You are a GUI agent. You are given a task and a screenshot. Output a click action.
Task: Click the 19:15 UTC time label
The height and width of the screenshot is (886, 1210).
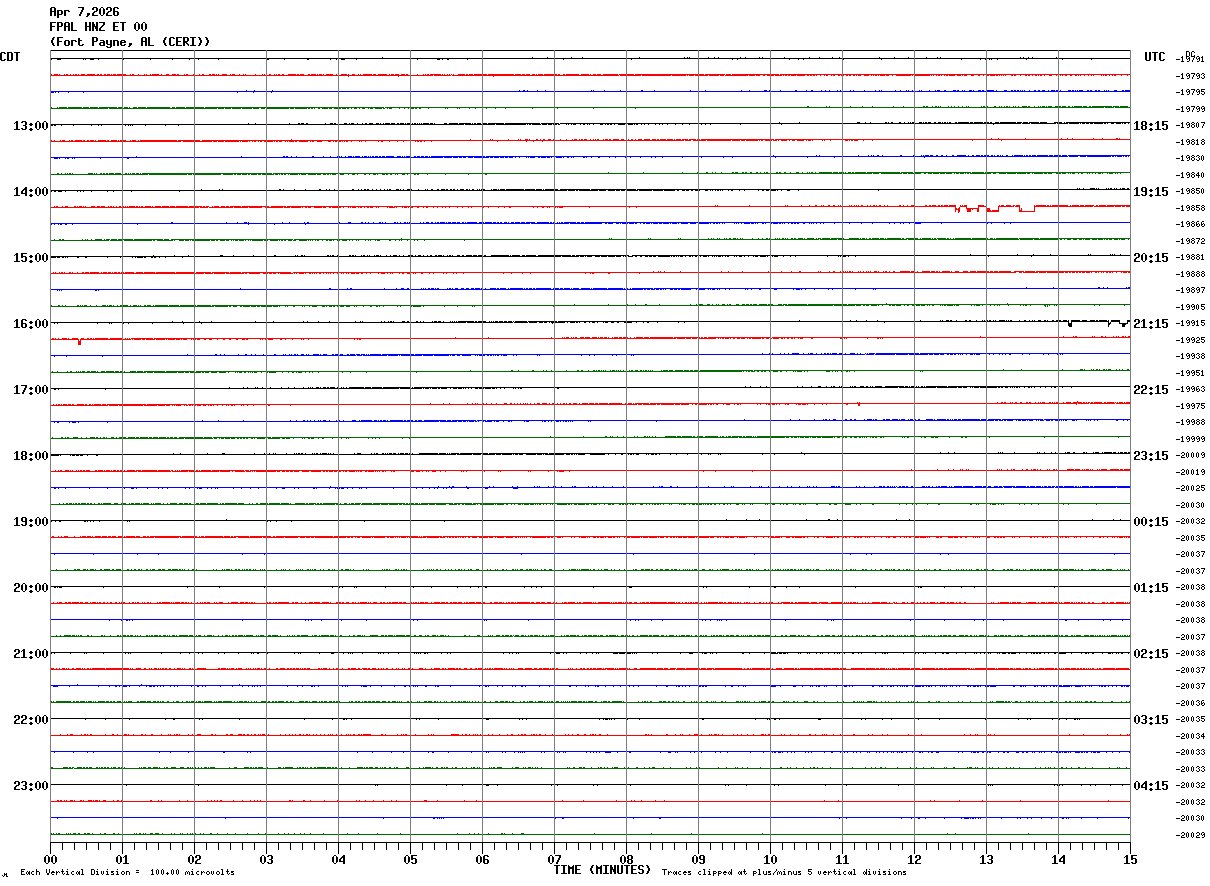coord(1151,192)
